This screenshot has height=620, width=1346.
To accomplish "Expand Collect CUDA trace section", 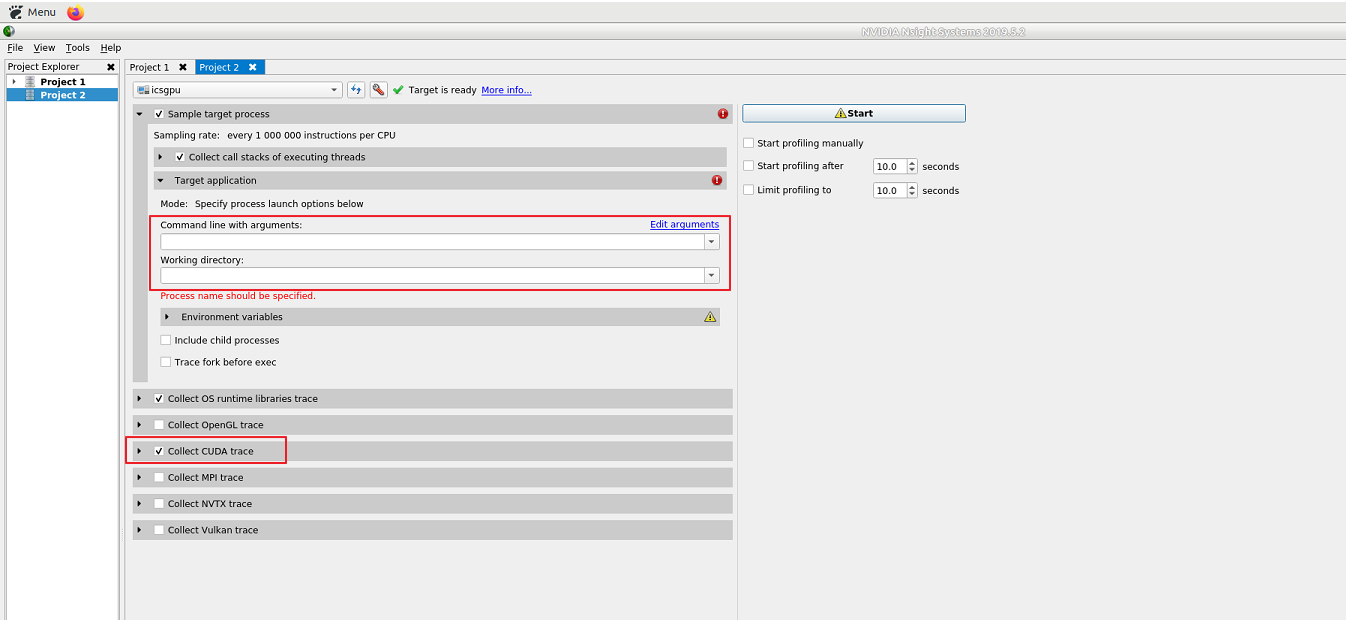I will coord(140,451).
